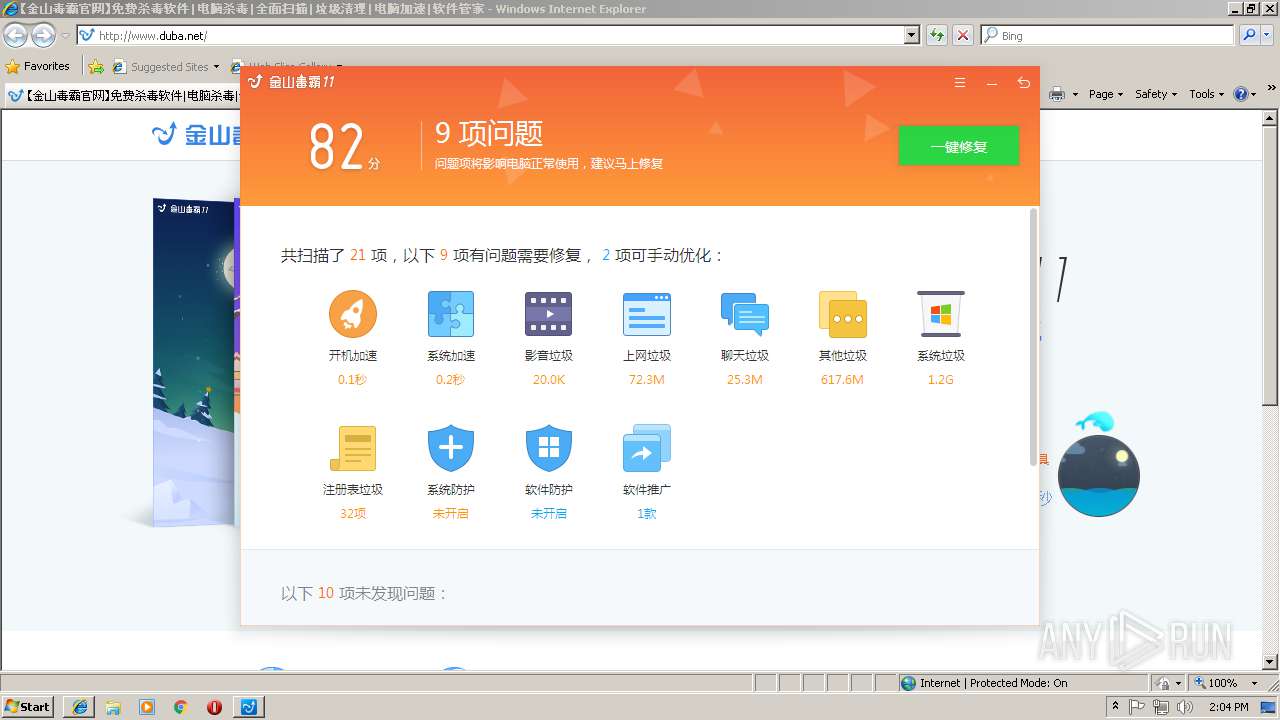Select the 影音垃圾 film icon

click(x=548, y=314)
